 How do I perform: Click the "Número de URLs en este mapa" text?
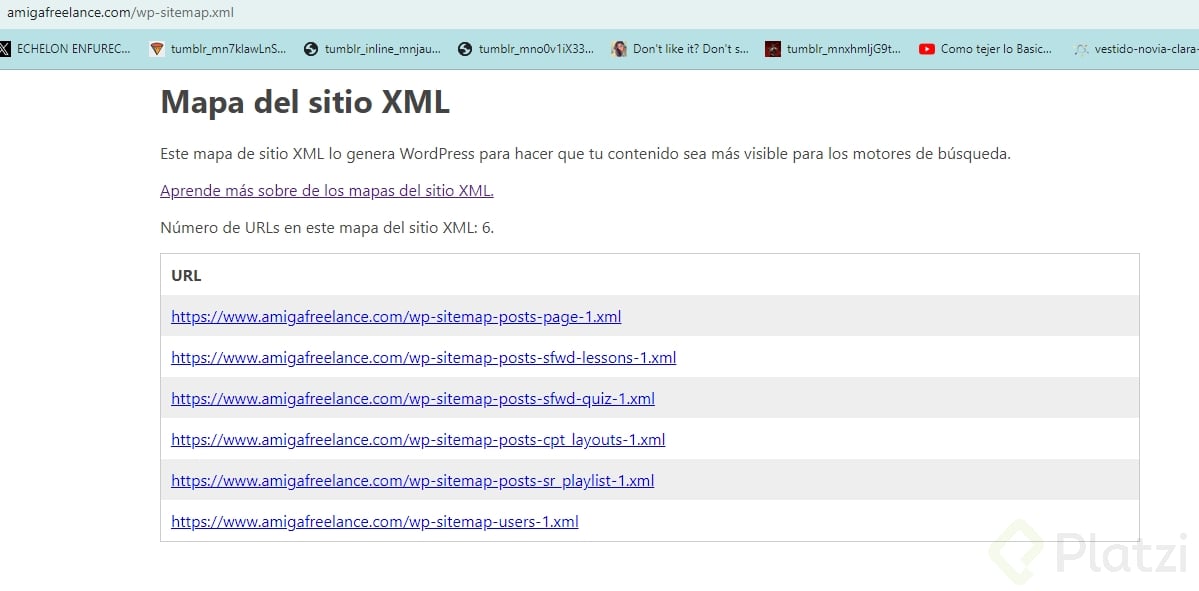[x=327, y=228]
